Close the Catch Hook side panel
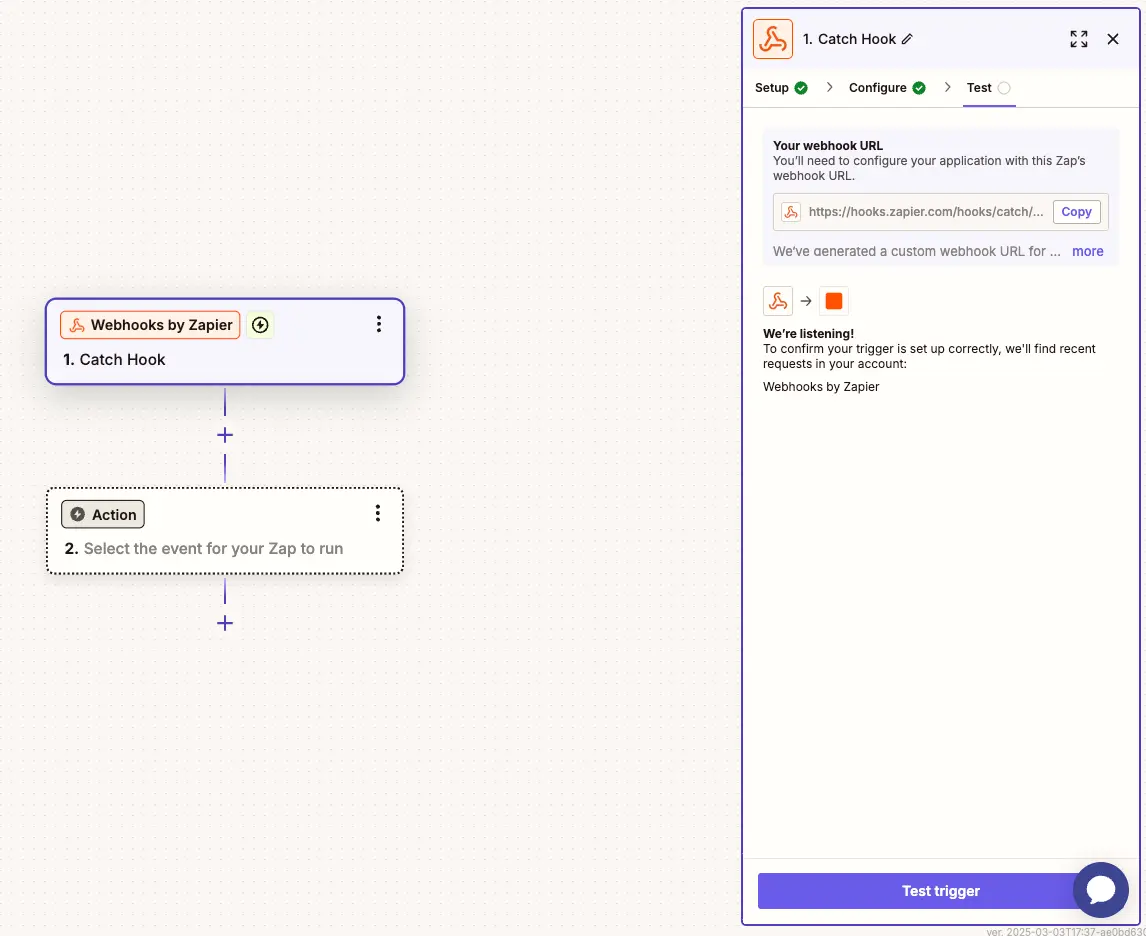Image resolution: width=1146 pixels, height=936 pixels. pos(1112,39)
